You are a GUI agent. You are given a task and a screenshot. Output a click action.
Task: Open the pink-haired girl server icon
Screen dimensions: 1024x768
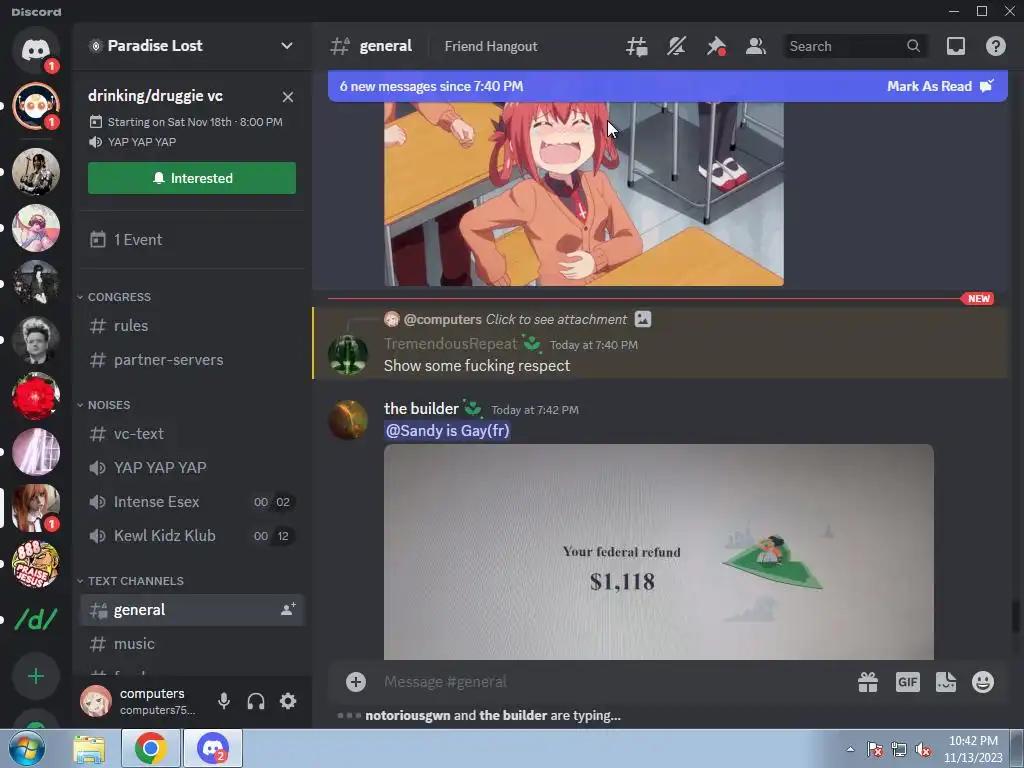tap(36, 227)
